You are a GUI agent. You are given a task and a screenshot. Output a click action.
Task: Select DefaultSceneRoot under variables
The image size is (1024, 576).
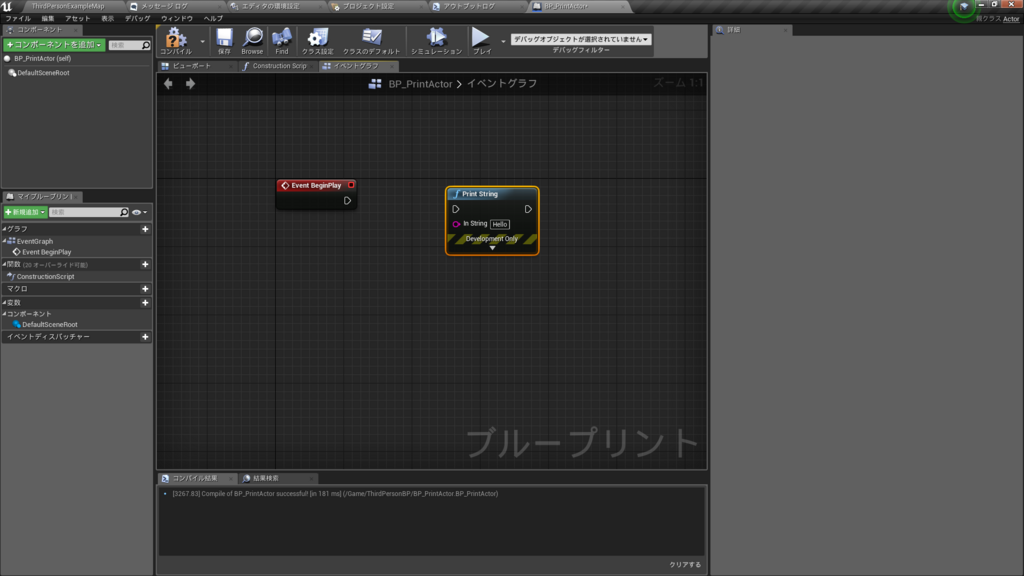(50, 325)
